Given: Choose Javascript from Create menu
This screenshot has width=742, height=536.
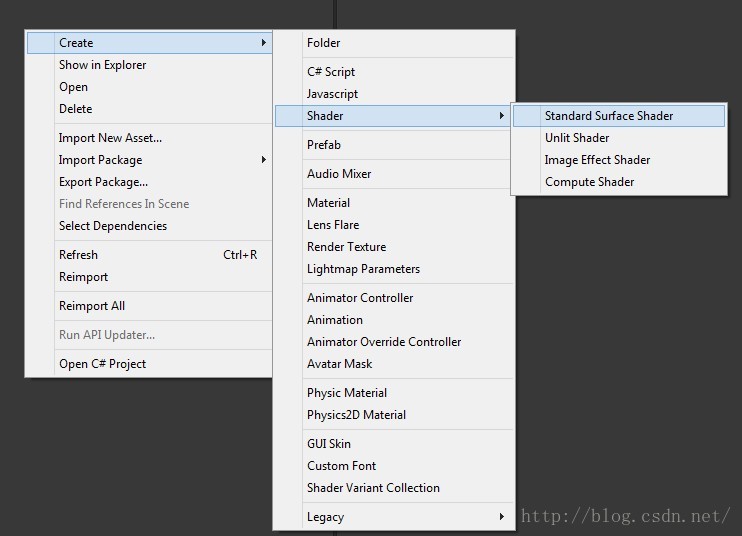Looking at the screenshot, I should pyautogui.click(x=394, y=94).
